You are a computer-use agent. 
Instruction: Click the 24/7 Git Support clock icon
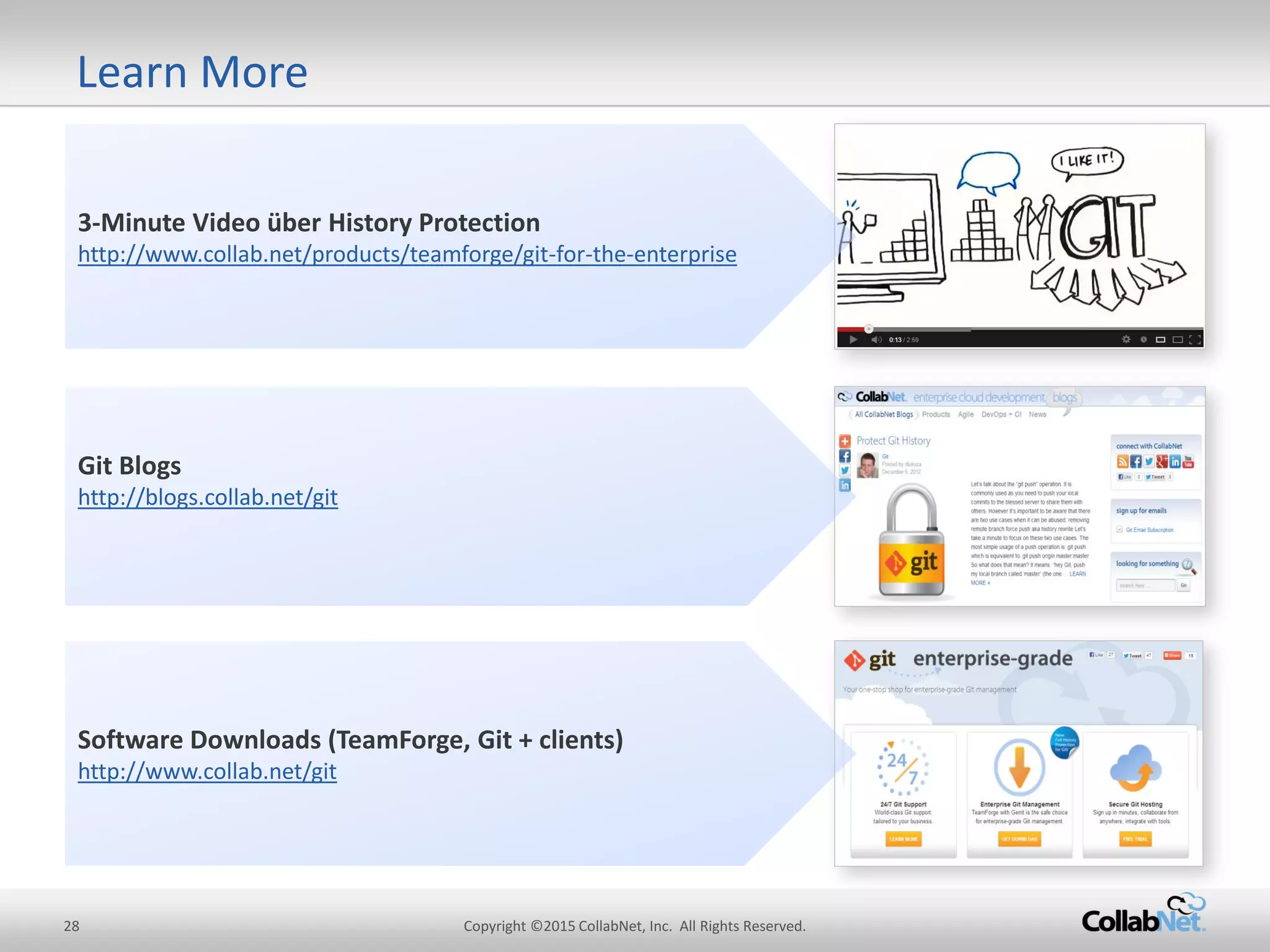point(904,767)
